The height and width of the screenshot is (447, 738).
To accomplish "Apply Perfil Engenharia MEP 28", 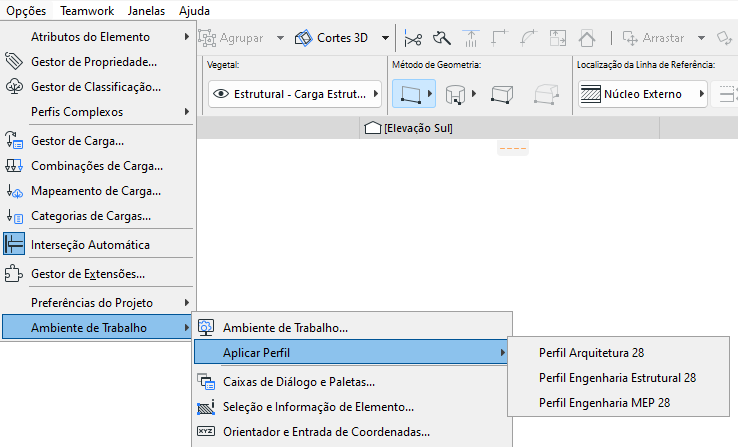I will pos(618,402).
